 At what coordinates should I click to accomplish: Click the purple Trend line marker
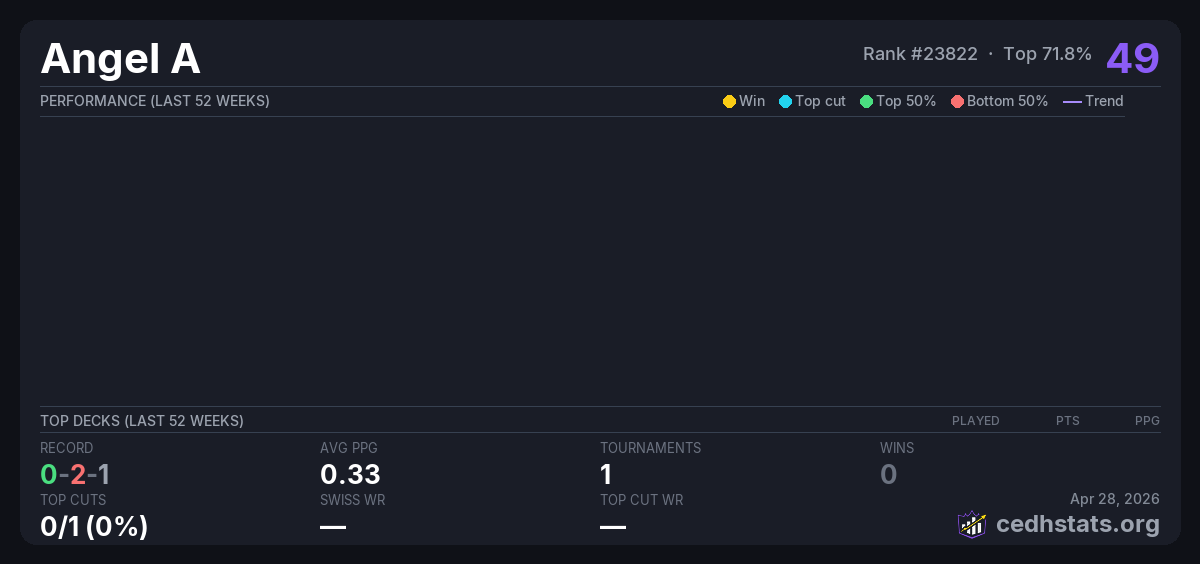click(1072, 101)
